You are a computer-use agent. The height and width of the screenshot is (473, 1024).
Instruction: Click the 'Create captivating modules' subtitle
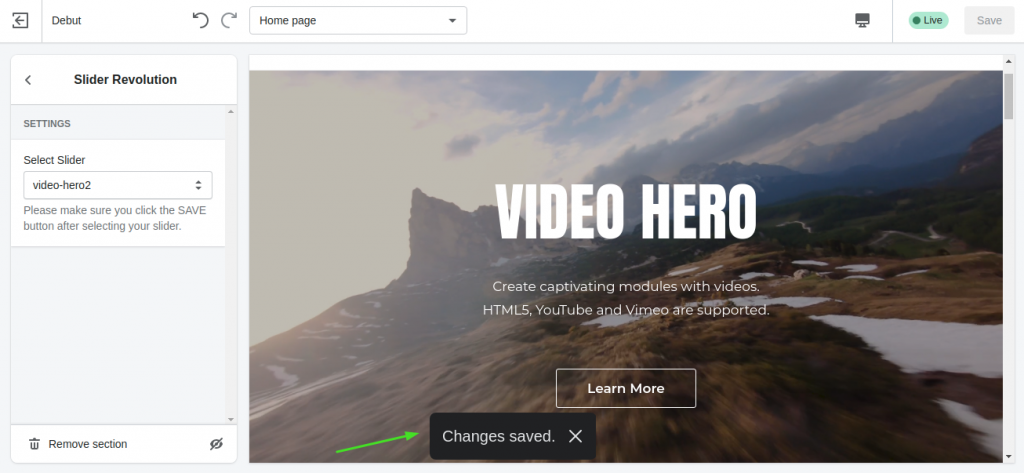coord(626,286)
